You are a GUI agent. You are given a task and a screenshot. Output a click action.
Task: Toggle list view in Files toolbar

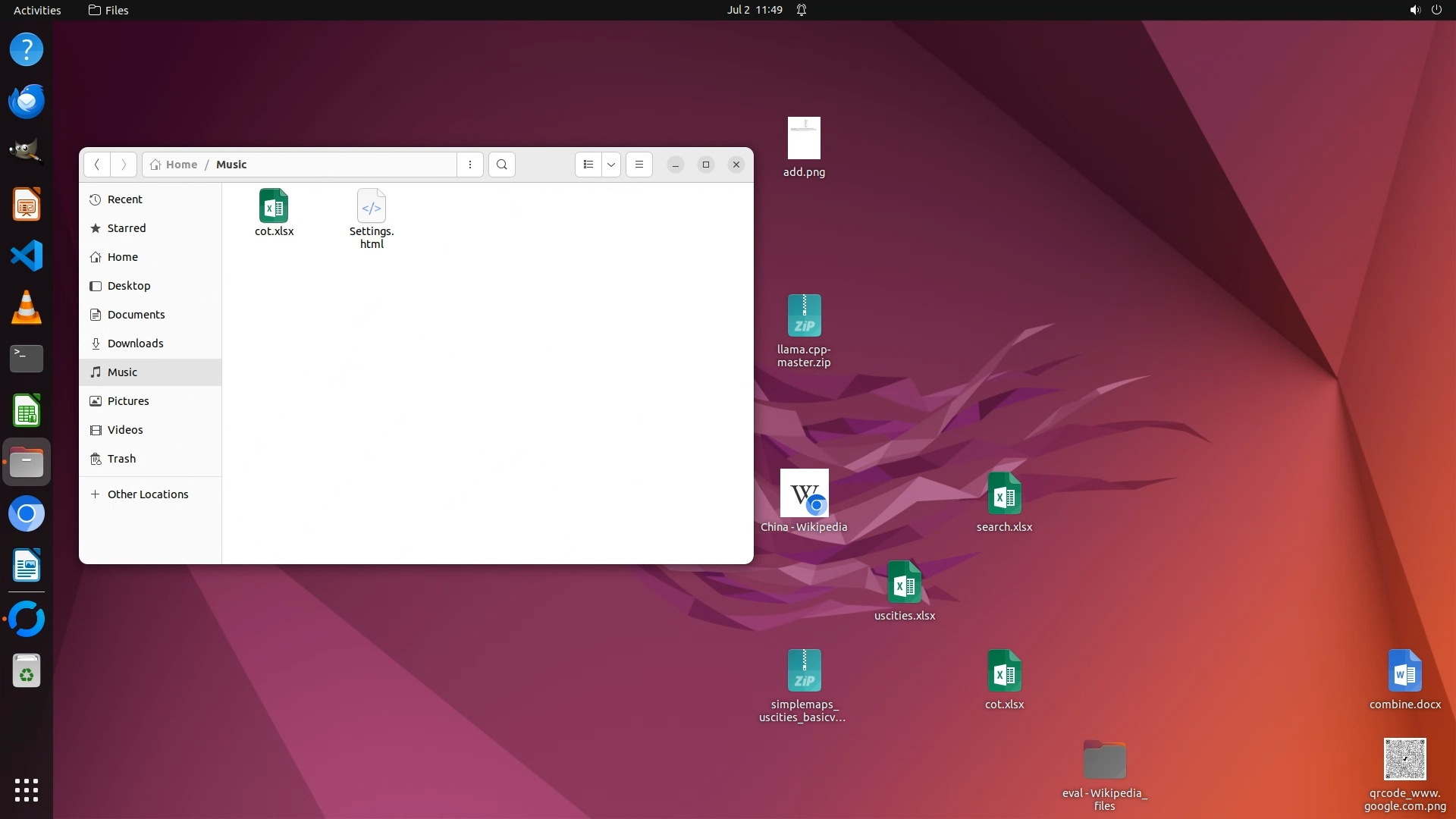click(588, 165)
